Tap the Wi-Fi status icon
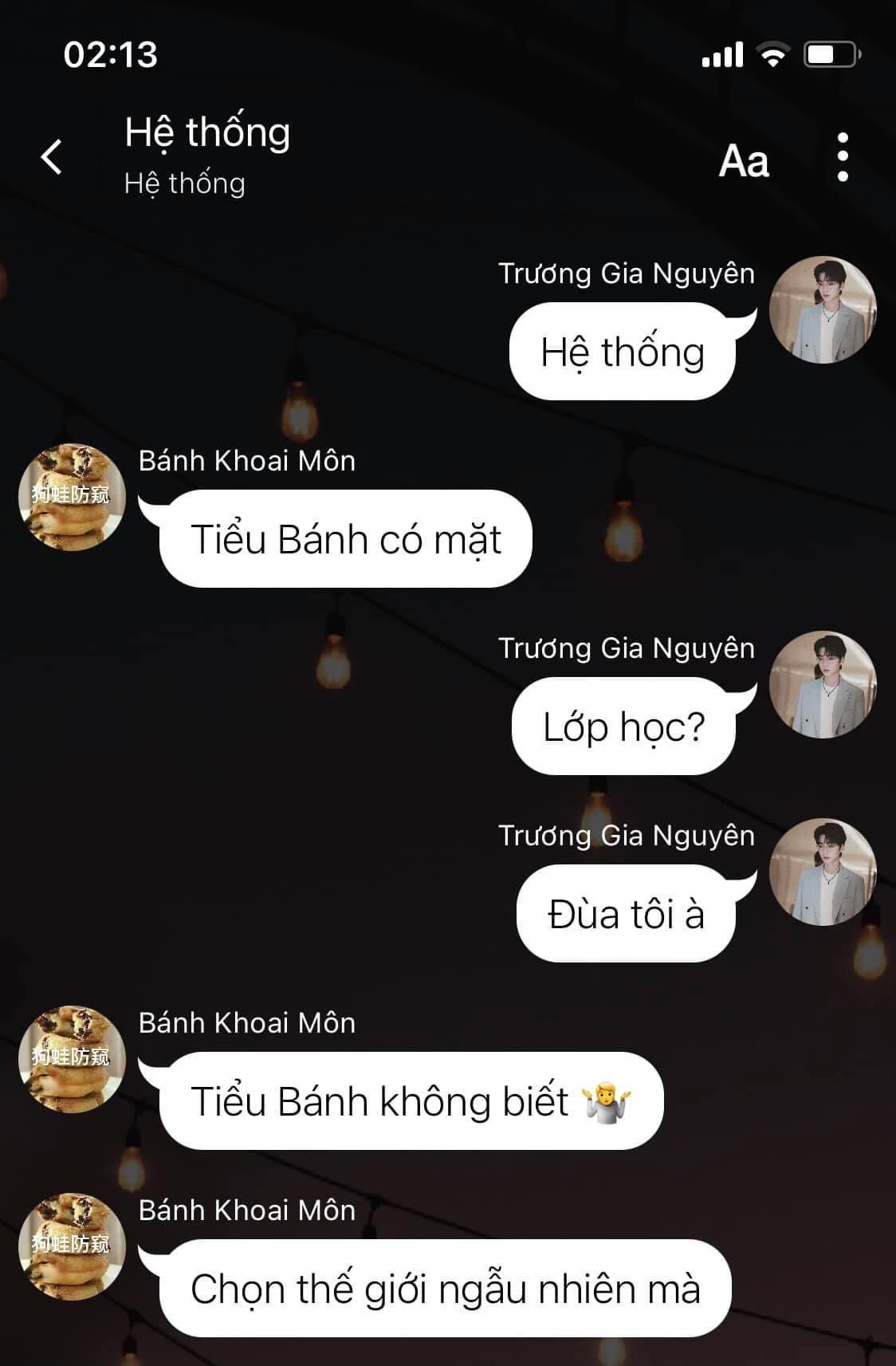Image resolution: width=896 pixels, height=1366 pixels. (772, 54)
